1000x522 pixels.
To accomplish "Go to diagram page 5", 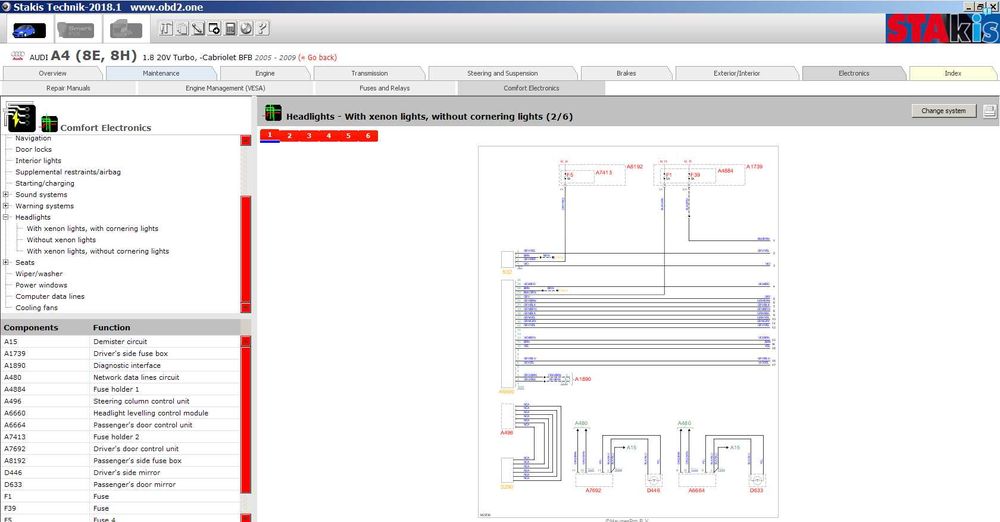I will (348, 136).
